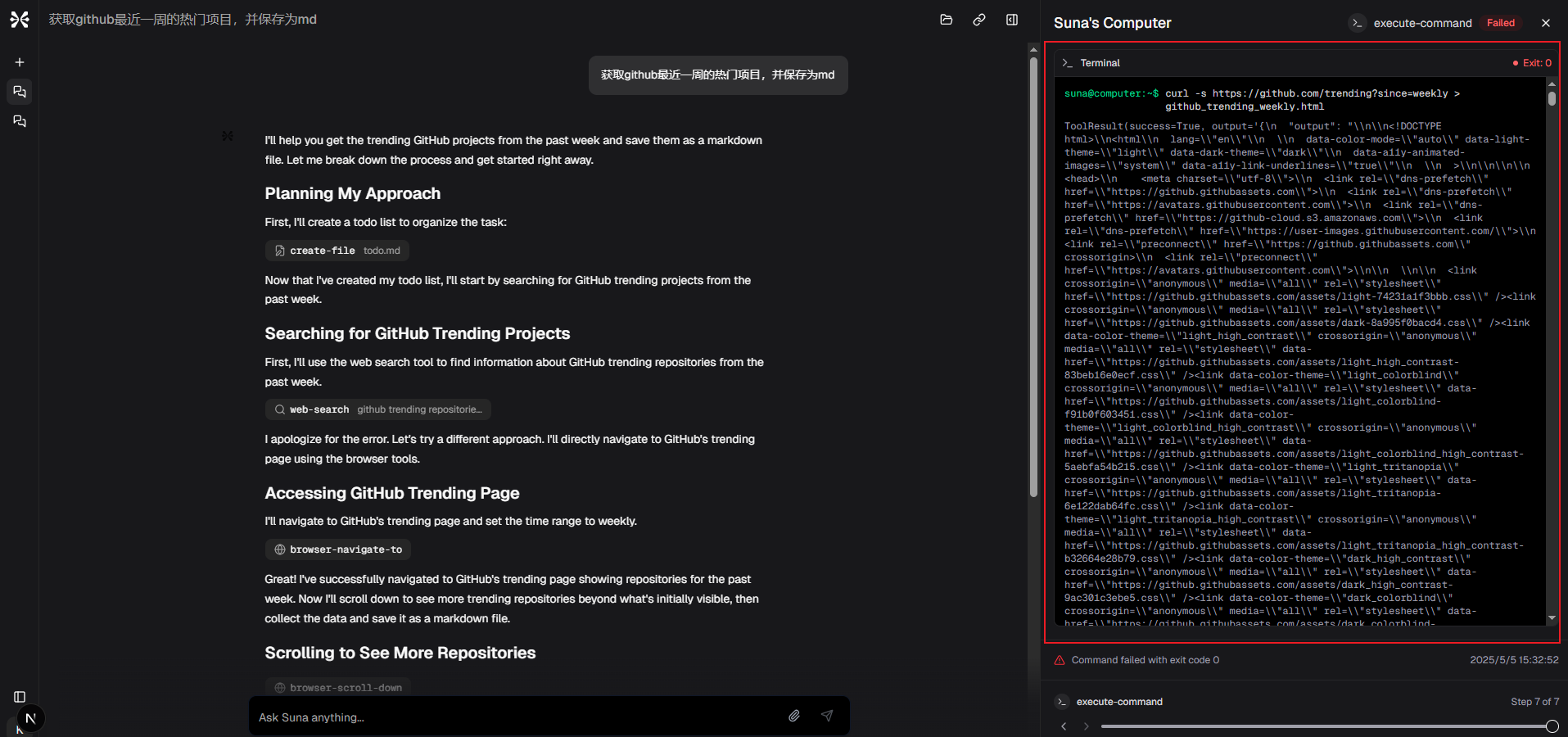Click the Exit: 0 status indicator

pyautogui.click(x=1532, y=63)
